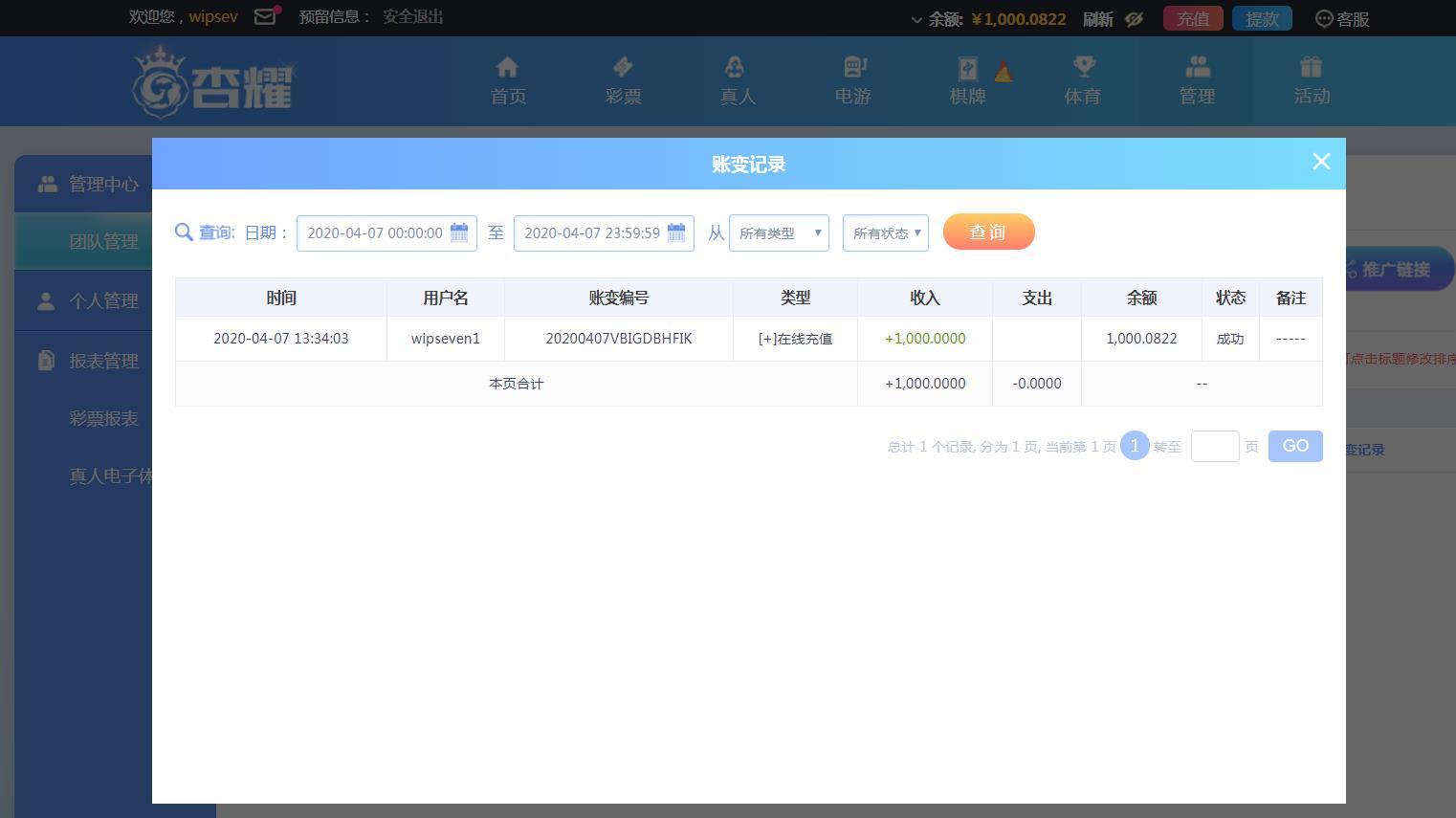The image size is (1456, 818).
Task: Open the 体育 sports trophy icon
Action: click(1083, 68)
